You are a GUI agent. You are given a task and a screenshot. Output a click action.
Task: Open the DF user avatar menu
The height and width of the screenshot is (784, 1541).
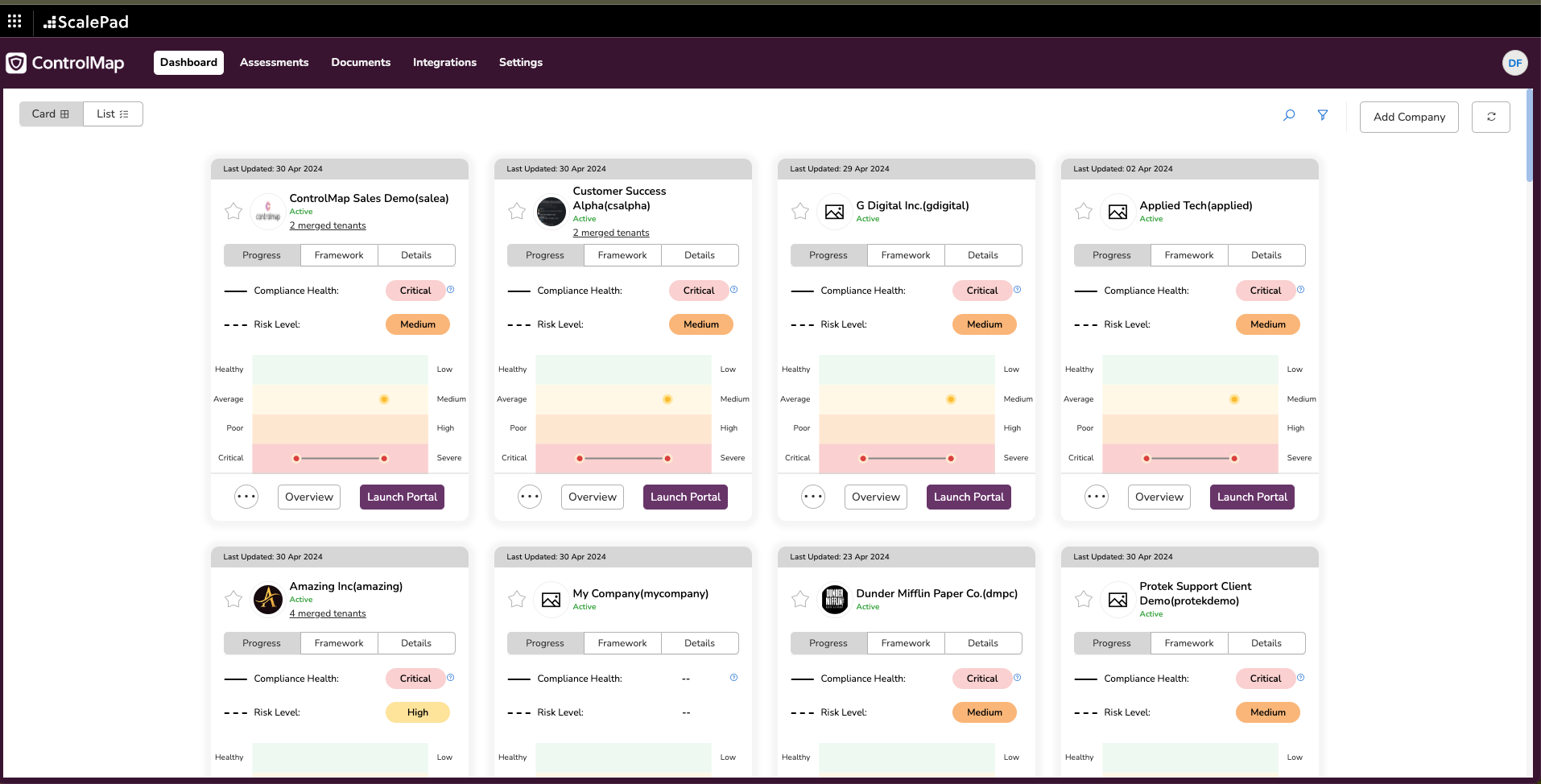[x=1515, y=63]
